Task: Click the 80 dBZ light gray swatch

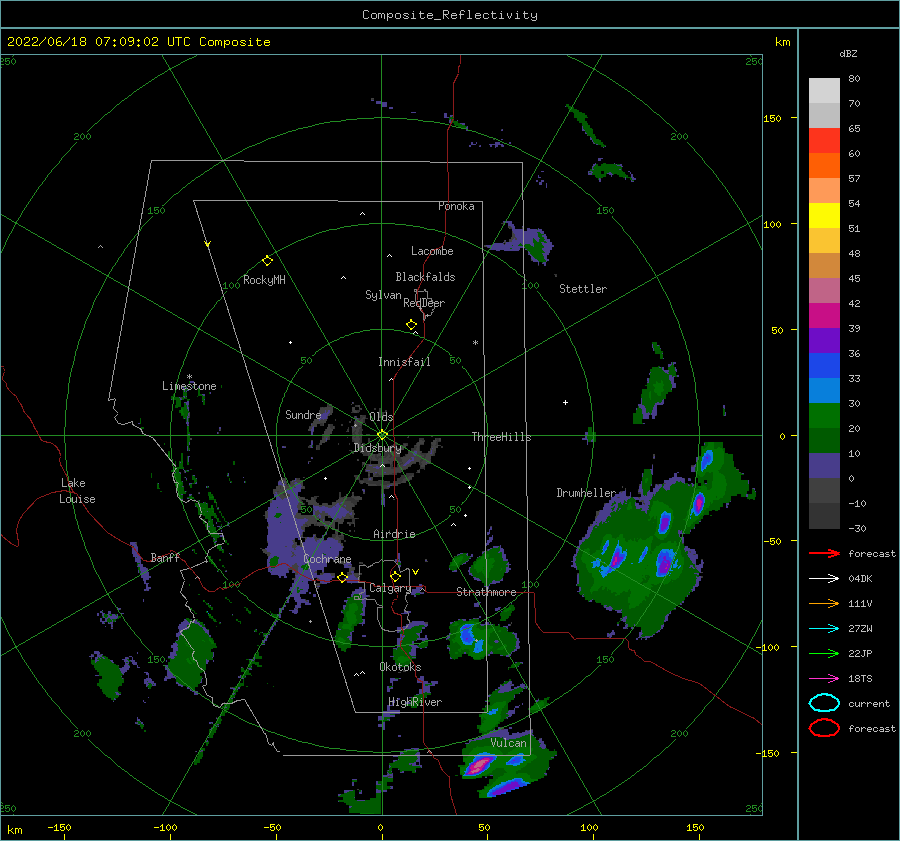Action: (824, 90)
